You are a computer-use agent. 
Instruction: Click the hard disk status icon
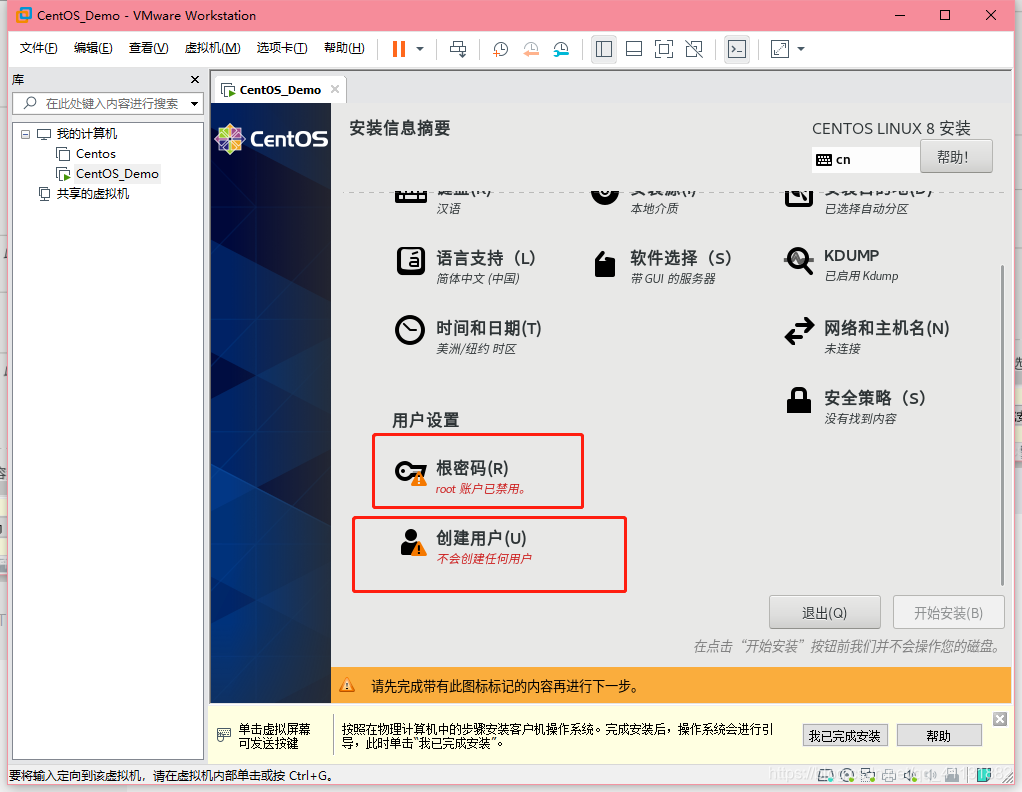tap(826, 775)
